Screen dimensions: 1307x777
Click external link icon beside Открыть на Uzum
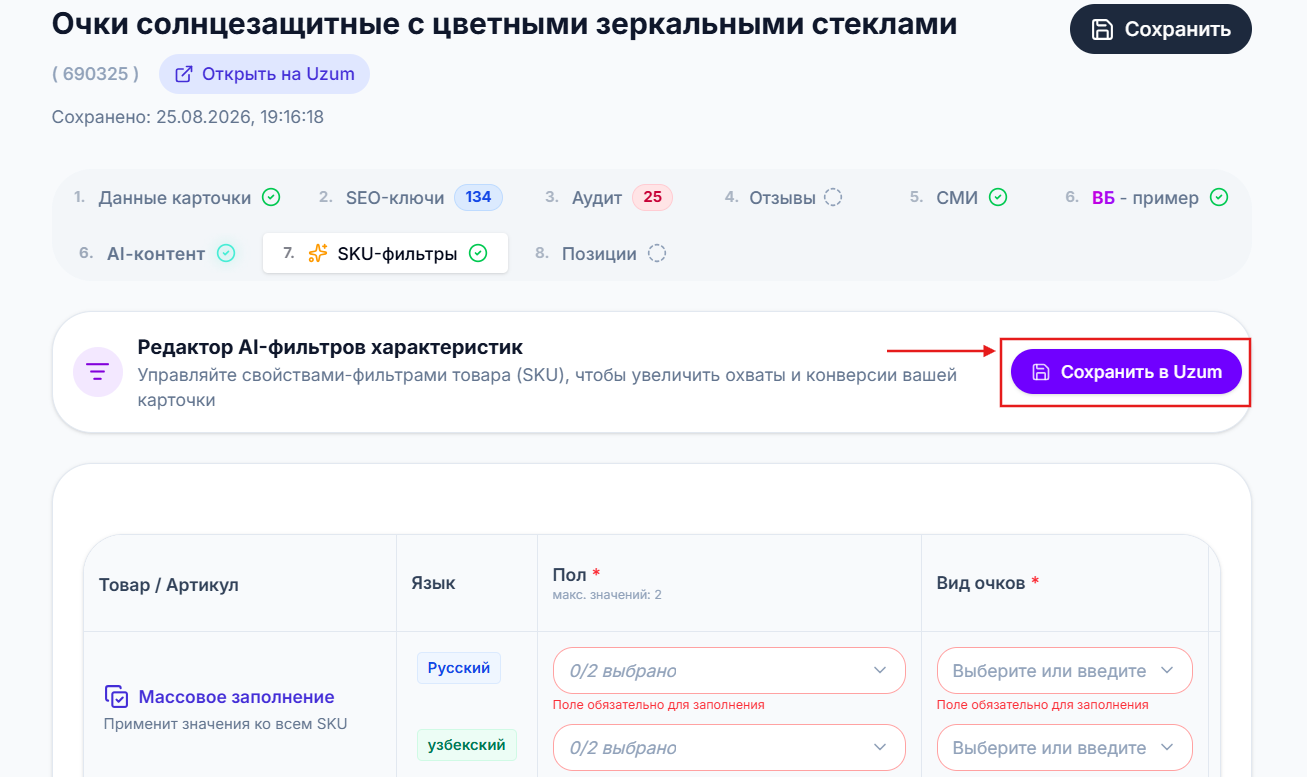[x=184, y=74]
